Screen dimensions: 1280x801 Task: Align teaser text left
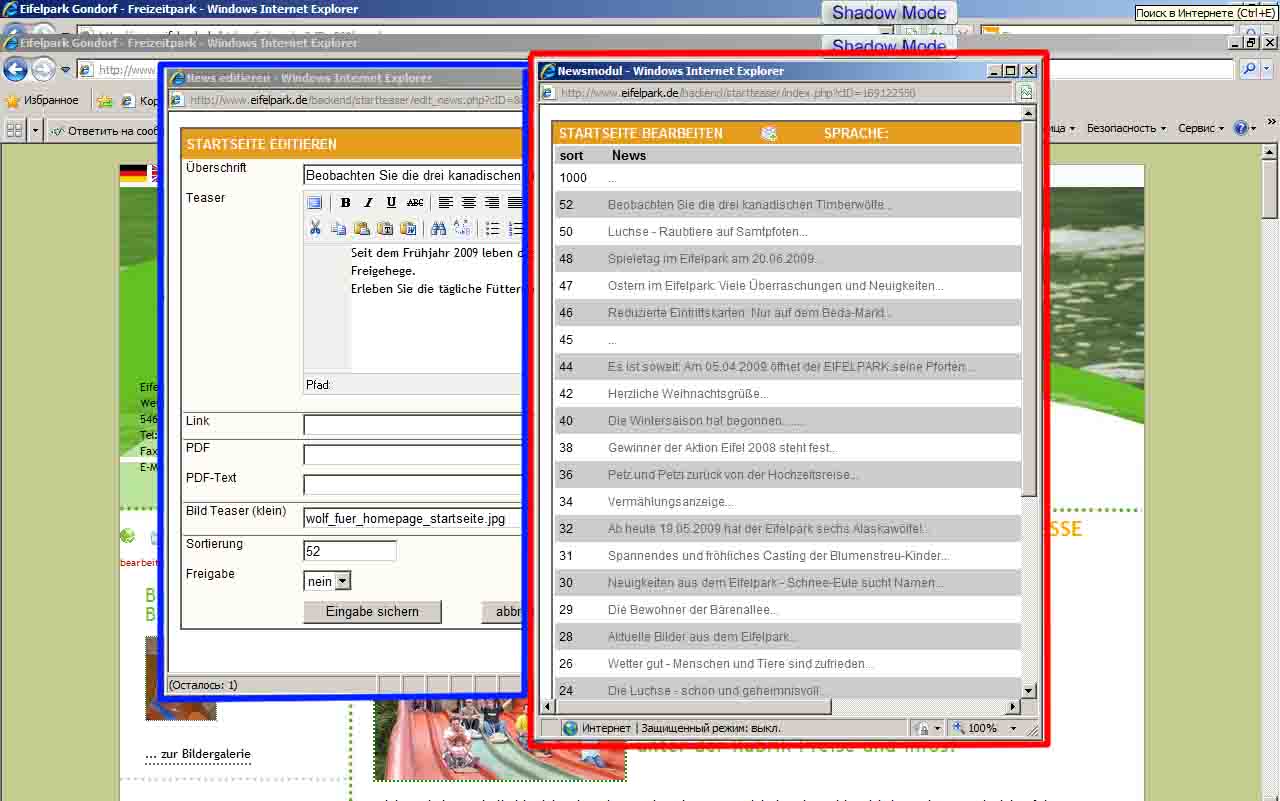[446, 202]
